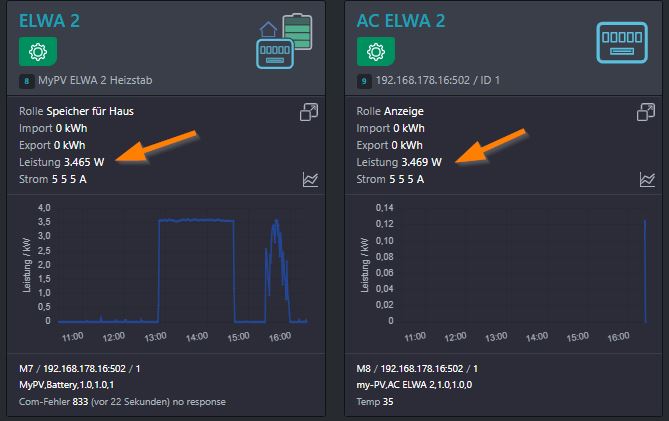Click Temp 35 reading

tap(375, 402)
